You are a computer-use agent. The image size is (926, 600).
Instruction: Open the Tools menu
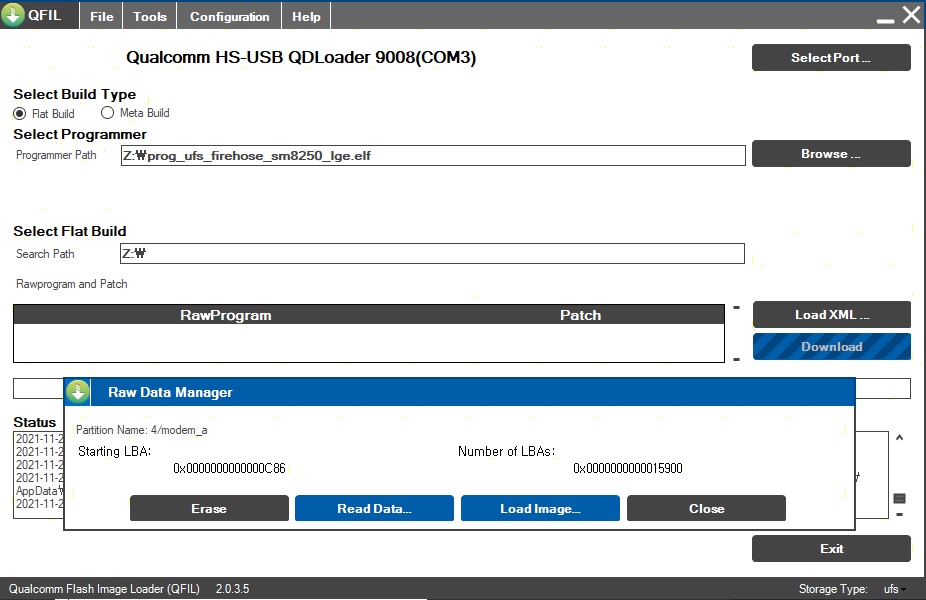pos(150,17)
